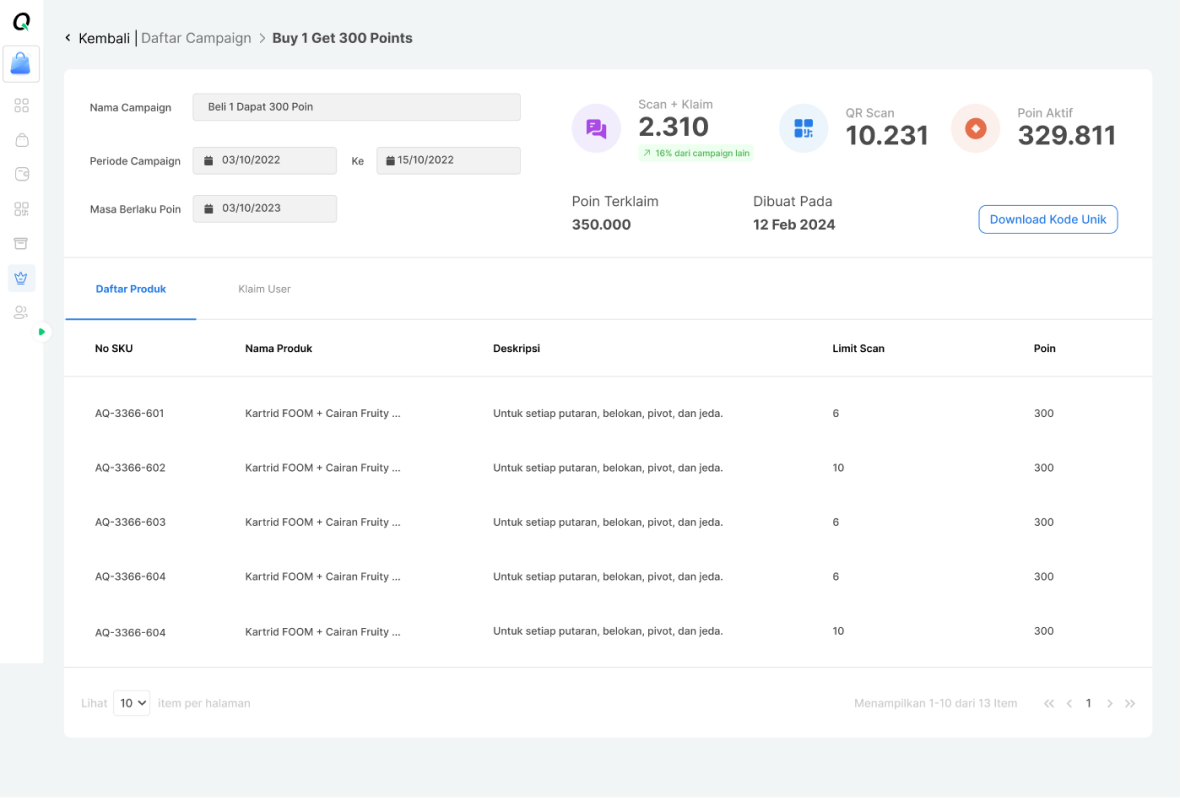This screenshot has height=798, width=1180.
Task: Open the campaign start date 03/10/2022 picker
Action: tap(264, 160)
